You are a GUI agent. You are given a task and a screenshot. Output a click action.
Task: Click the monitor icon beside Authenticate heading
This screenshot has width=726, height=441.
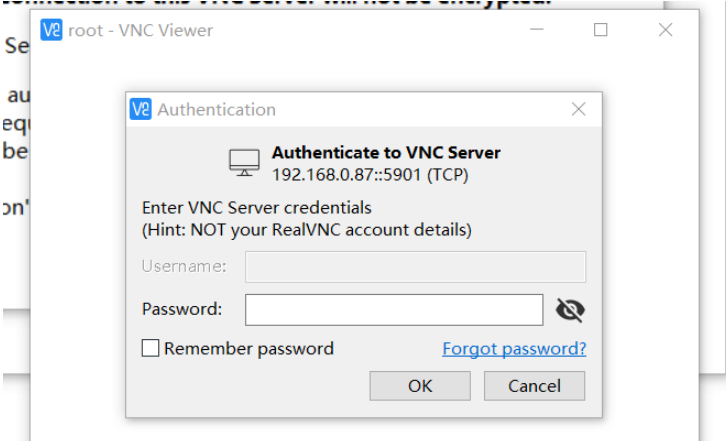pyautogui.click(x=244, y=163)
